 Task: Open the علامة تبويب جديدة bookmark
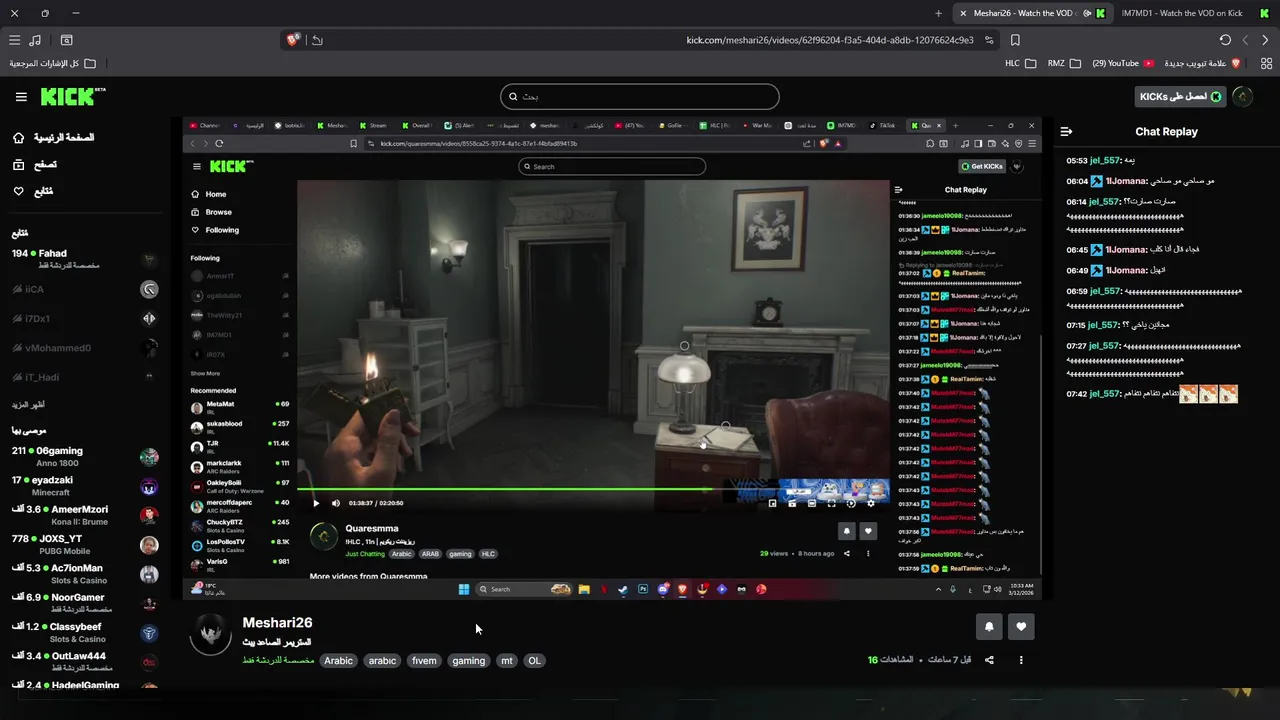tap(1202, 63)
